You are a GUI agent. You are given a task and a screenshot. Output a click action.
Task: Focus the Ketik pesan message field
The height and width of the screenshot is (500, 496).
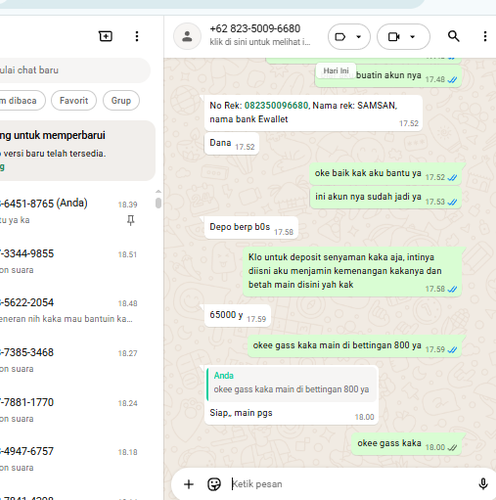[x=350, y=484]
